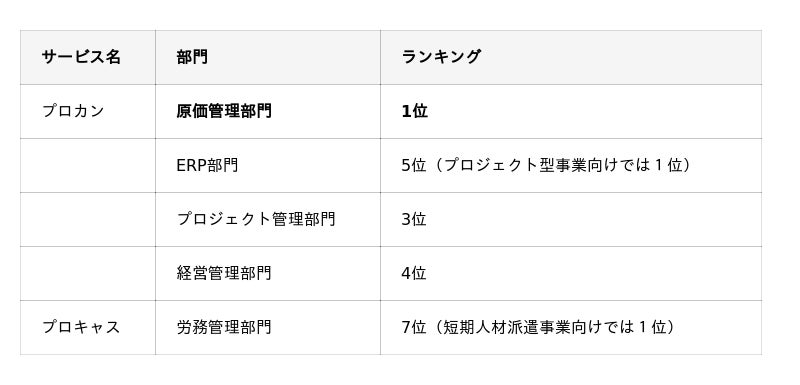Viewport: 800px width, 385px height.
Task: Select the 3位 ranking cell
Action: [571, 219]
